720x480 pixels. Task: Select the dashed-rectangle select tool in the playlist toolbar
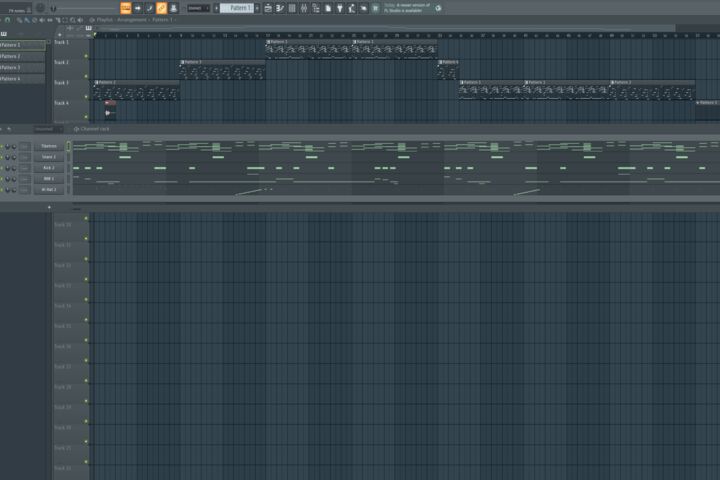point(65,20)
